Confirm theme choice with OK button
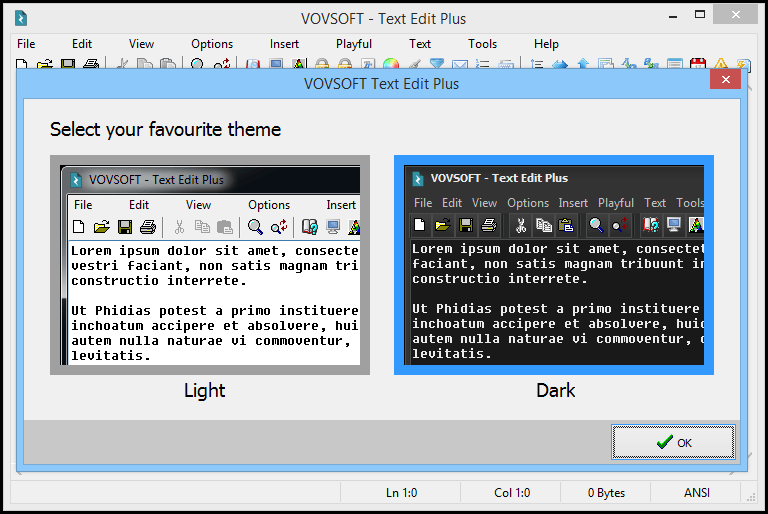Image resolution: width=768 pixels, height=514 pixels. [673, 442]
